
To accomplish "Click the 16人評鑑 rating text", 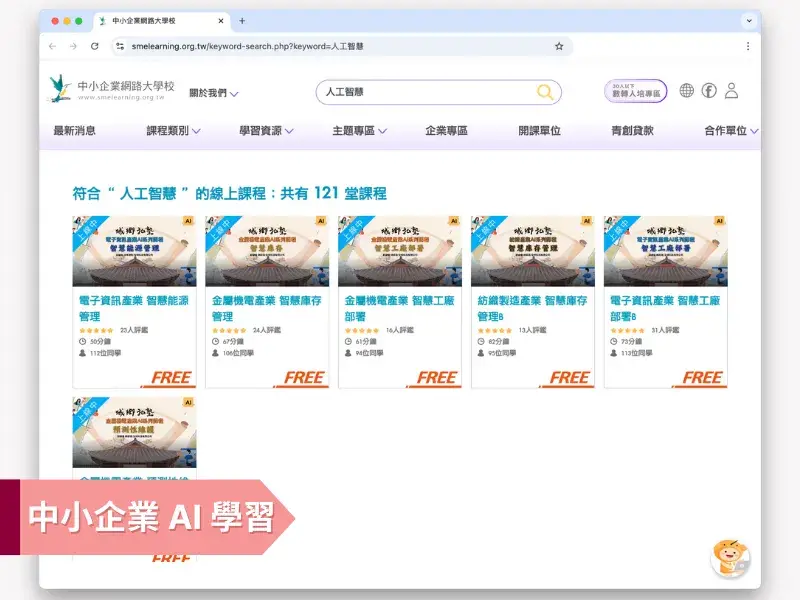I will (400, 330).
